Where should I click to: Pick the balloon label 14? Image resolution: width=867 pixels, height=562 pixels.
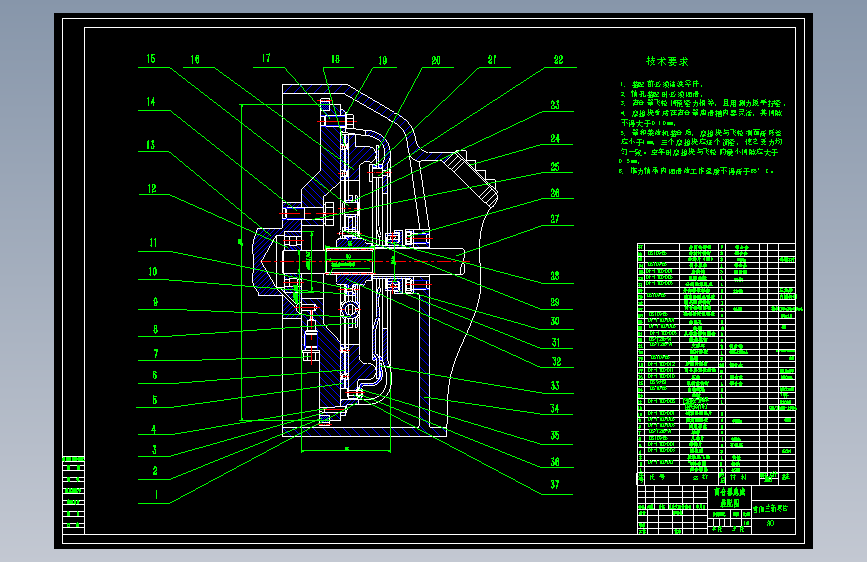tap(151, 102)
